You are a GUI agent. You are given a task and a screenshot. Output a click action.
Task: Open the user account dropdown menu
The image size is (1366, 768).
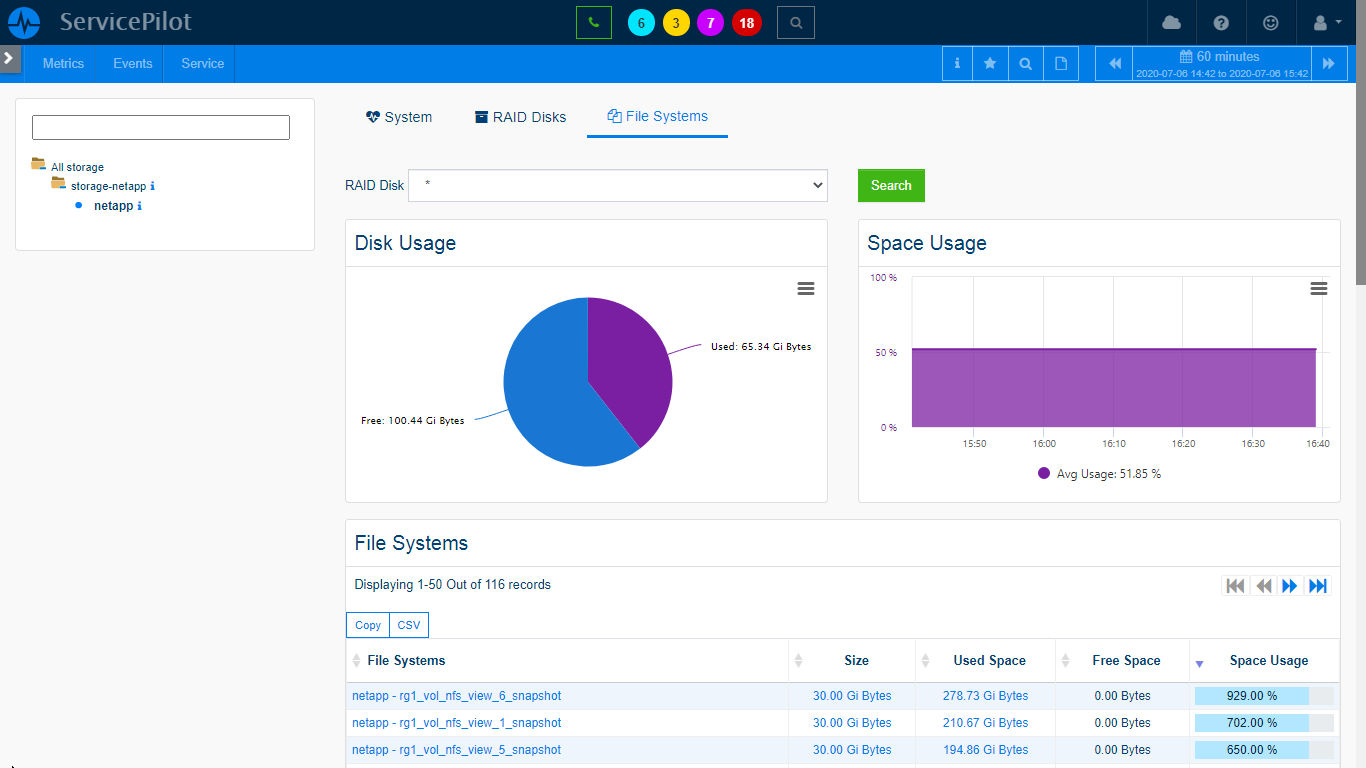coord(1323,22)
